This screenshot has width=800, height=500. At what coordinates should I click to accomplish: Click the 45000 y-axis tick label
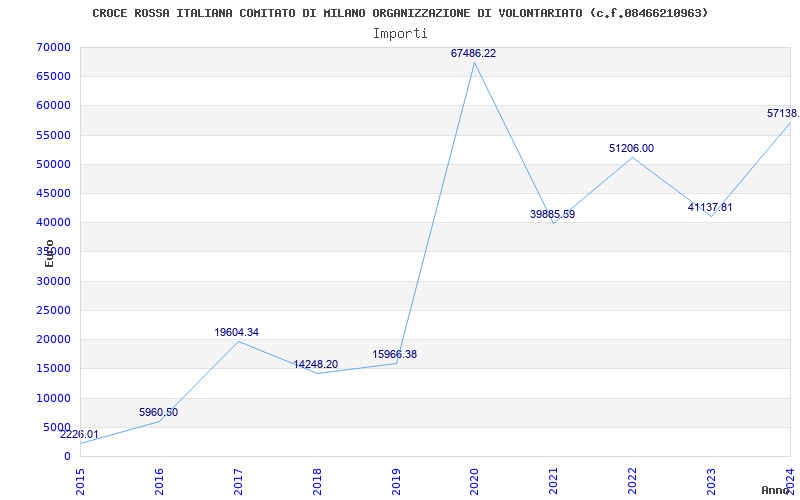[54, 193]
